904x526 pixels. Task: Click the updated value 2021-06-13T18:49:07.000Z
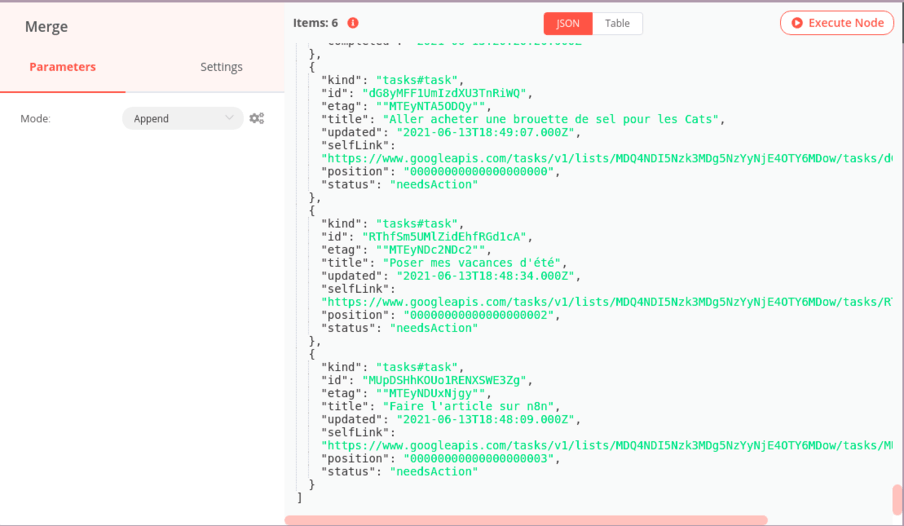(x=487, y=132)
